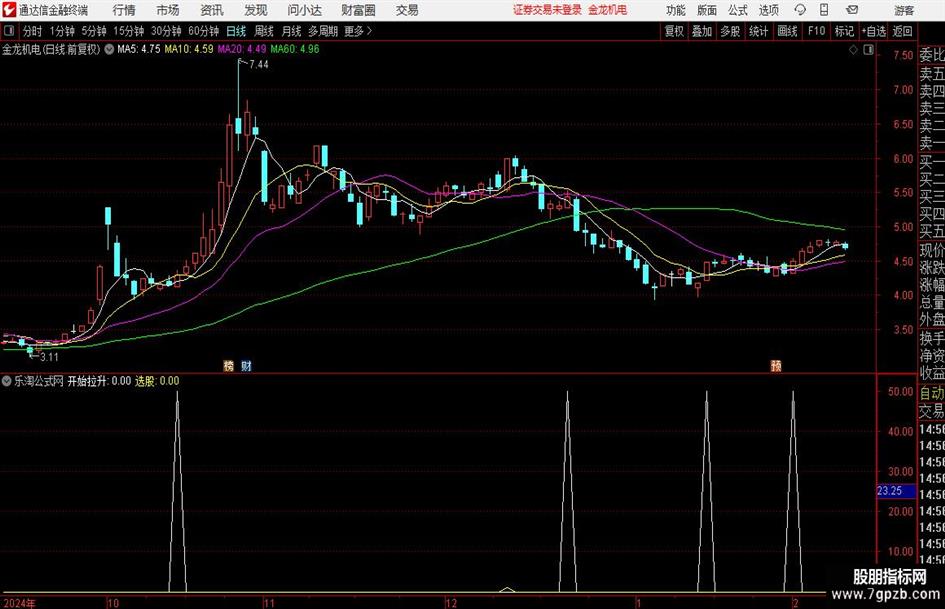Open the 选项 menu

tap(769, 10)
